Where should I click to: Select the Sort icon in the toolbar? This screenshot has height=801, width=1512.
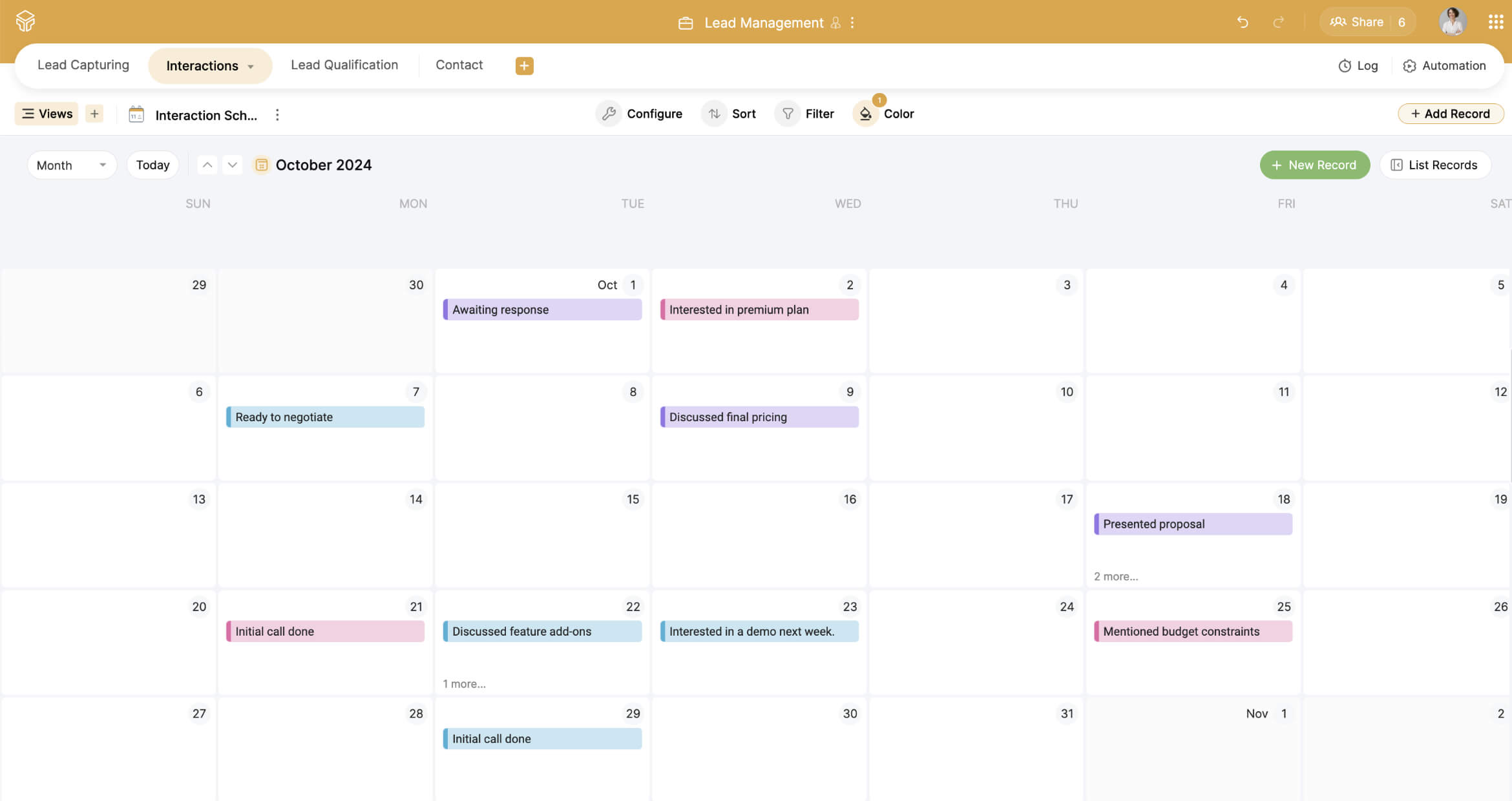tap(714, 113)
